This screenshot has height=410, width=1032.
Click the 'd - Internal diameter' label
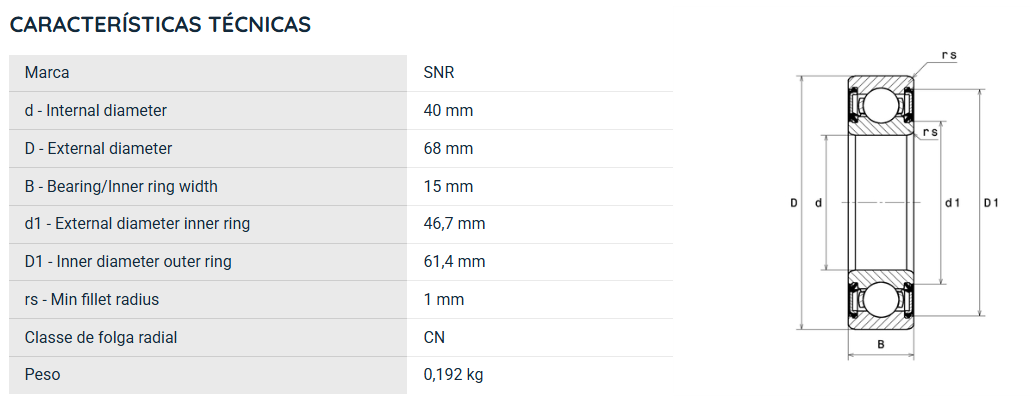point(95,111)
